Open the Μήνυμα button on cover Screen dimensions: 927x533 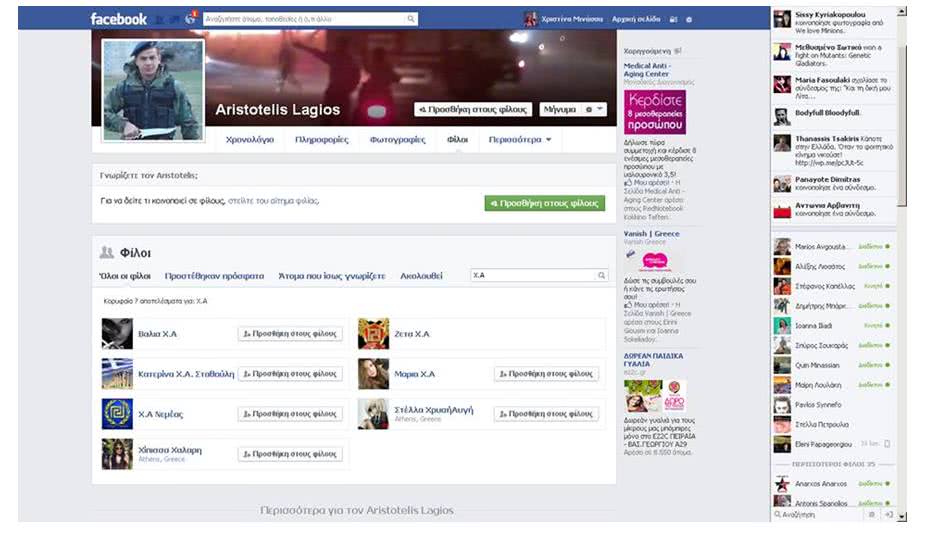tap(559, 109)
